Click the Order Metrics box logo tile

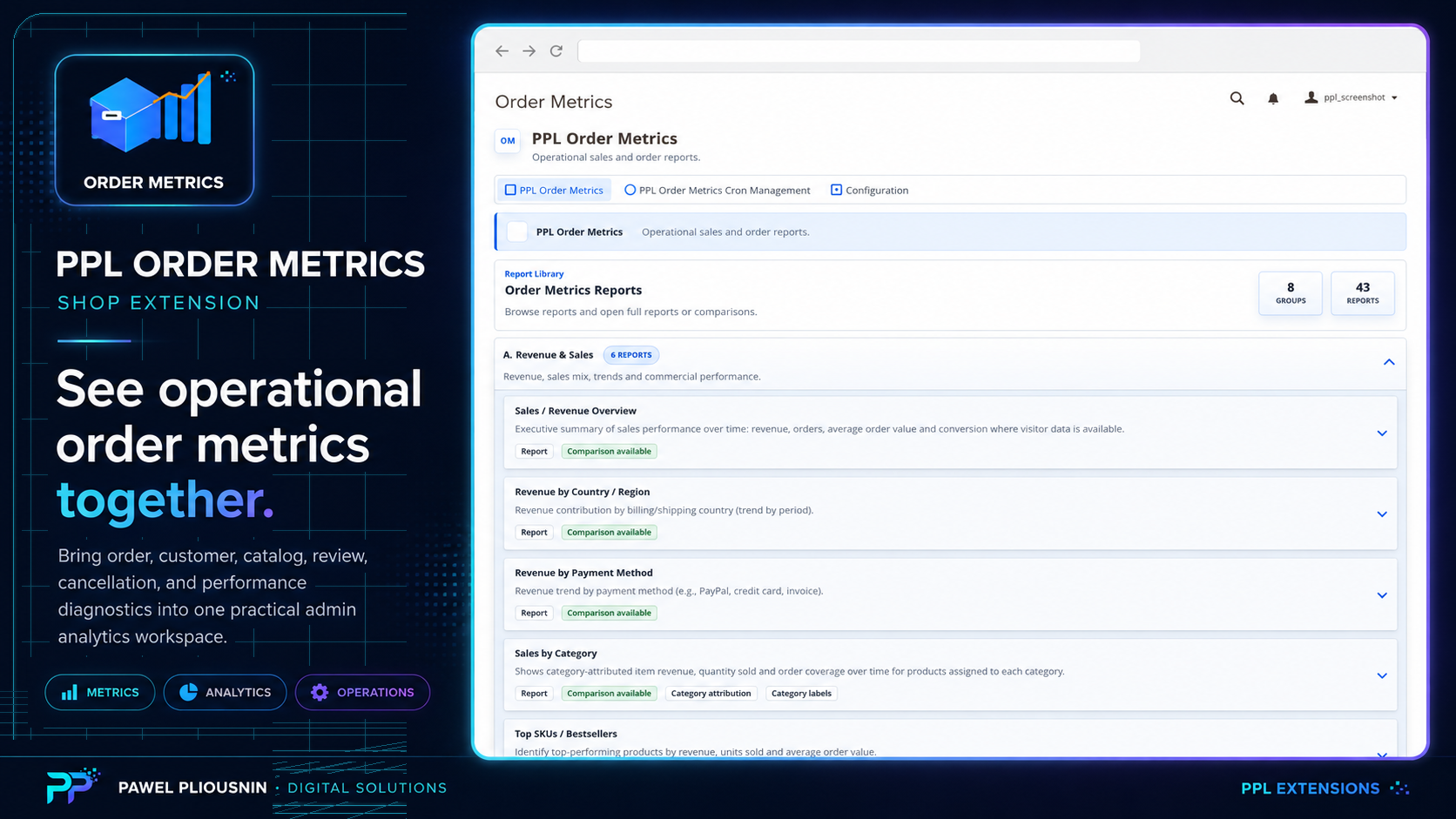pyautogui.click(x=154, y=130)
